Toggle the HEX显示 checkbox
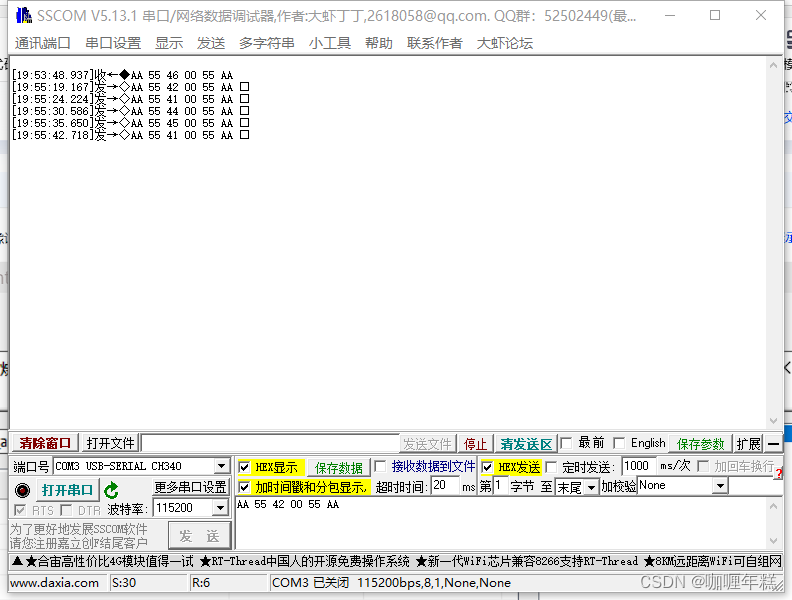792x600 pixels. coord(244,467)
